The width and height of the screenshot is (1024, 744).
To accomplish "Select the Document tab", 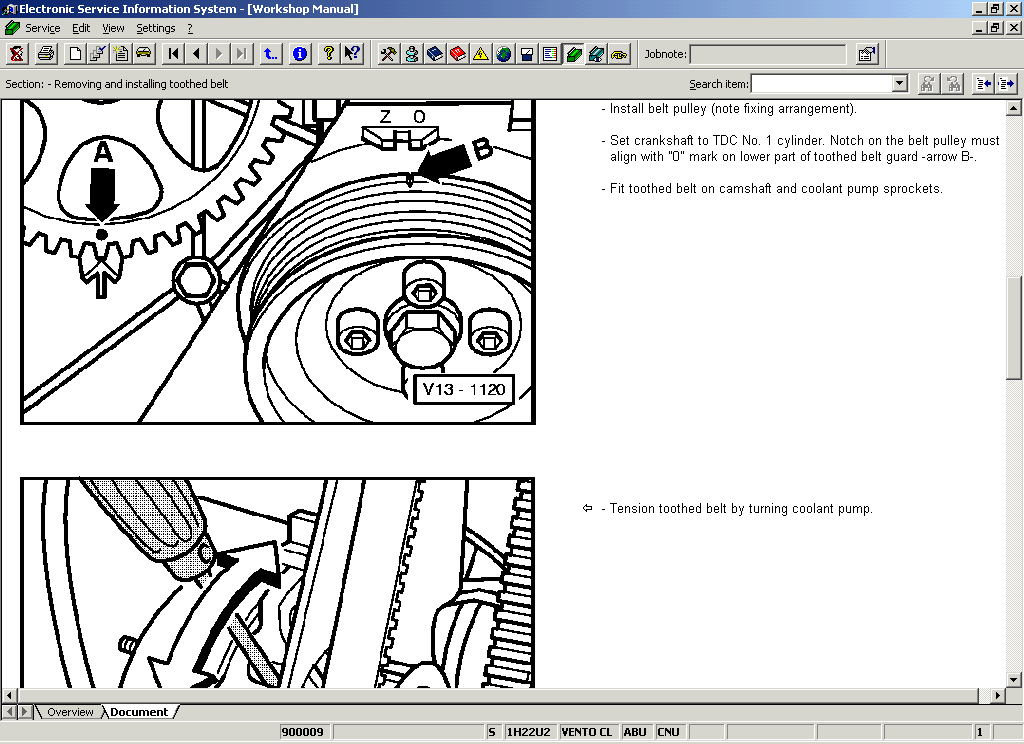I will [139, 712].
